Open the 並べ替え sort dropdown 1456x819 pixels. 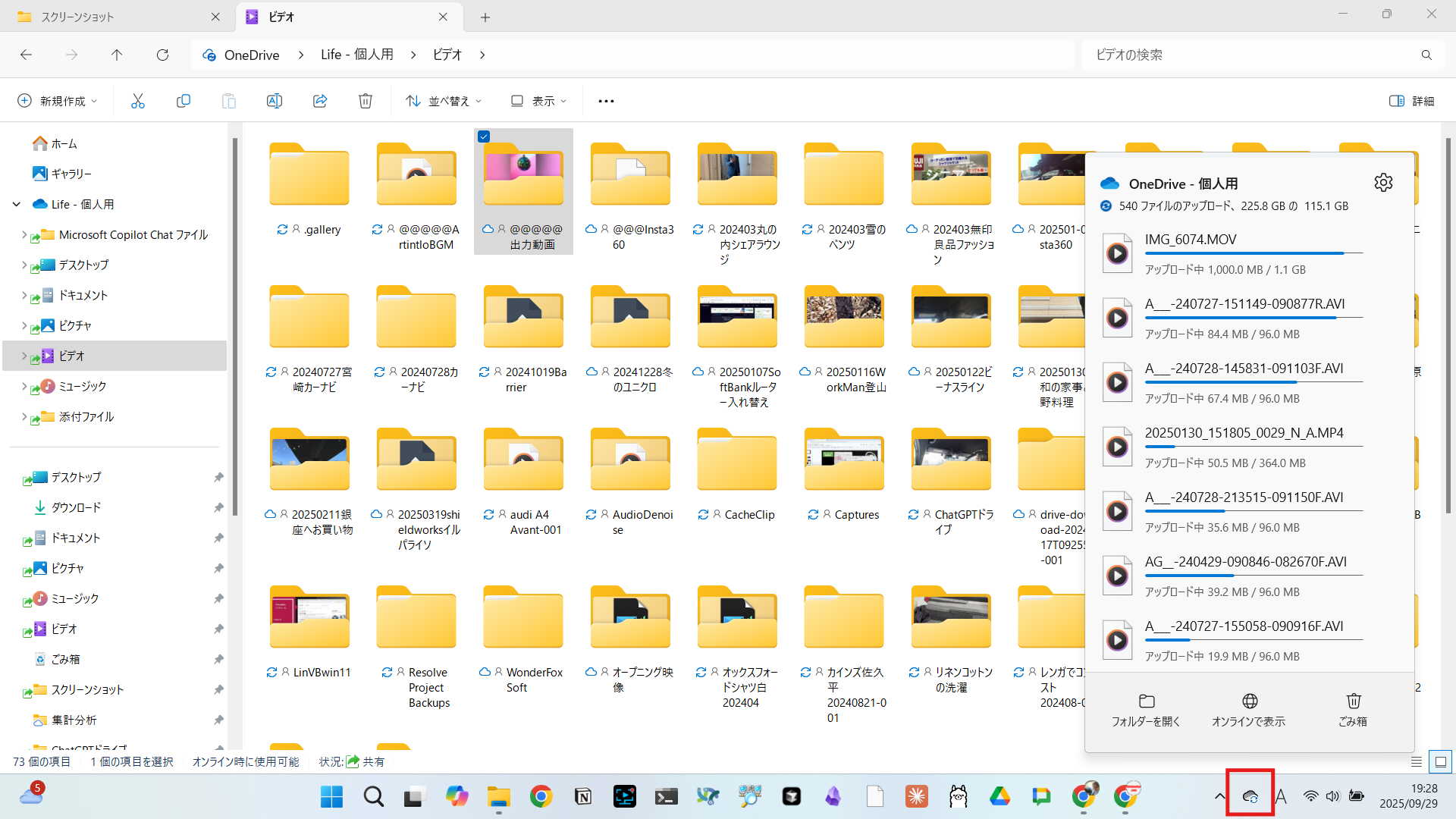tap(444, 101)
